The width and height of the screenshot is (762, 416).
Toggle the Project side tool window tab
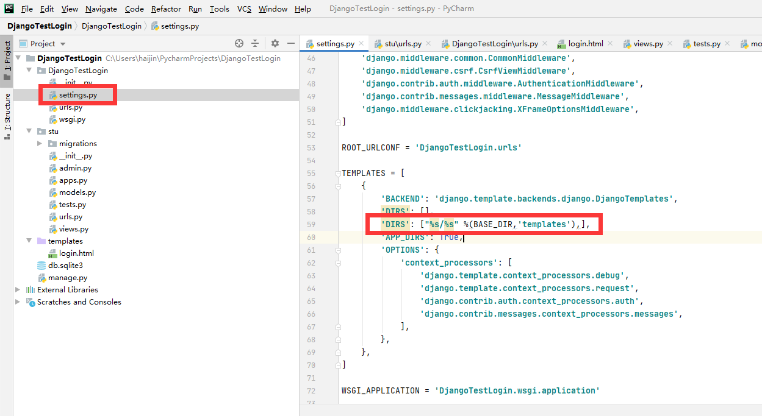click(x=7, y=60)
